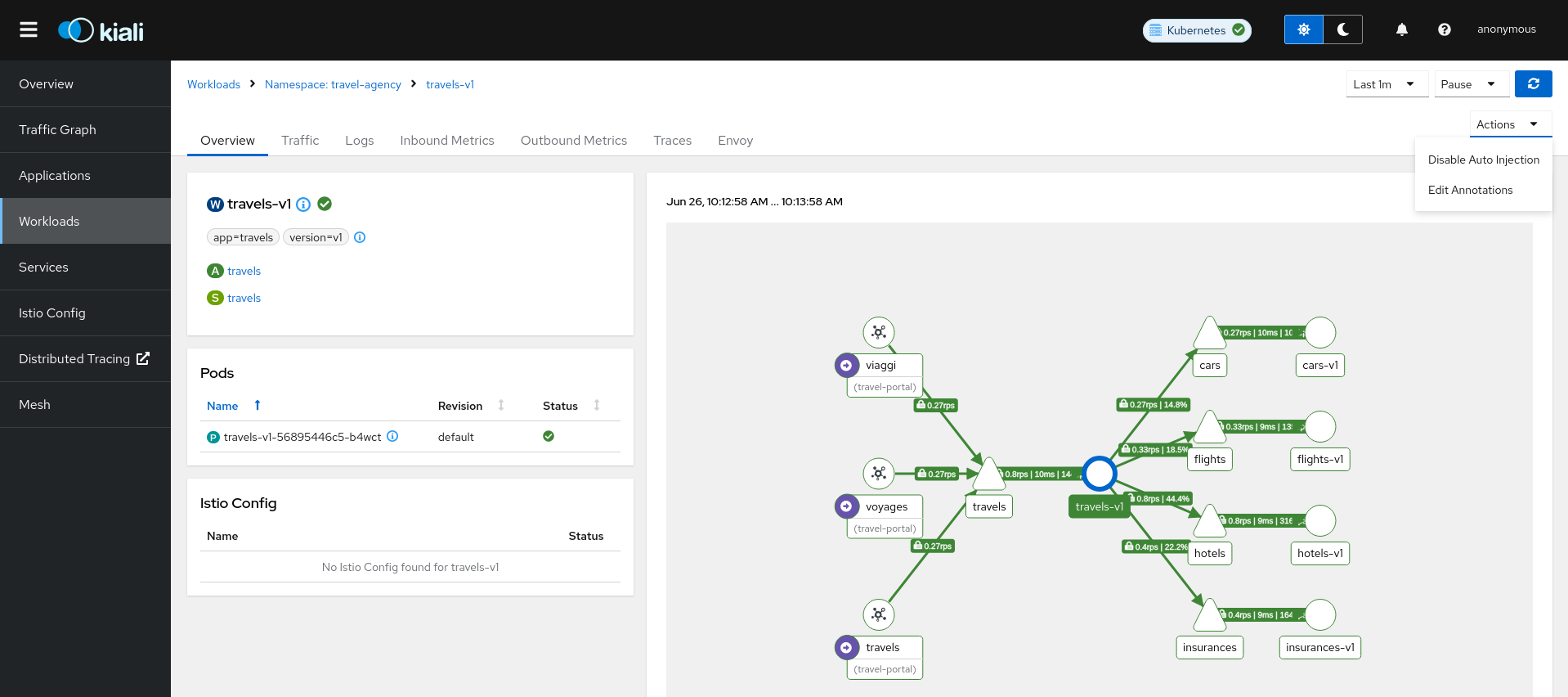Switch to light theme
The width and height of the screenshot is (1568, 697).
tap(1303, 29)
